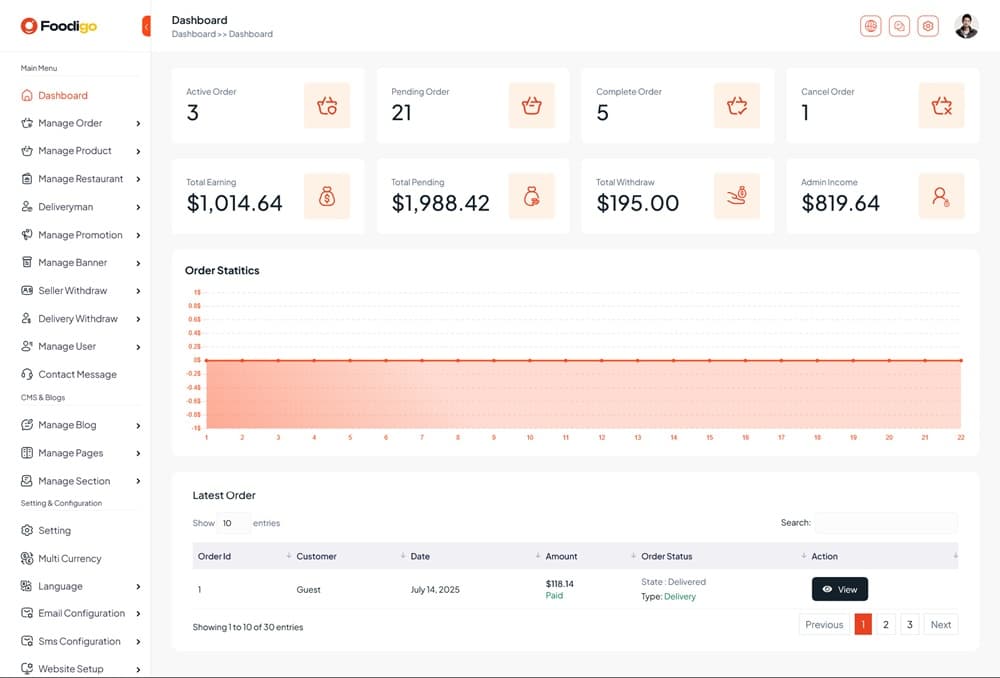The image size is (1000, 678).
Task: Open the chat messages icon in header
Action: (x=900, y=27)
